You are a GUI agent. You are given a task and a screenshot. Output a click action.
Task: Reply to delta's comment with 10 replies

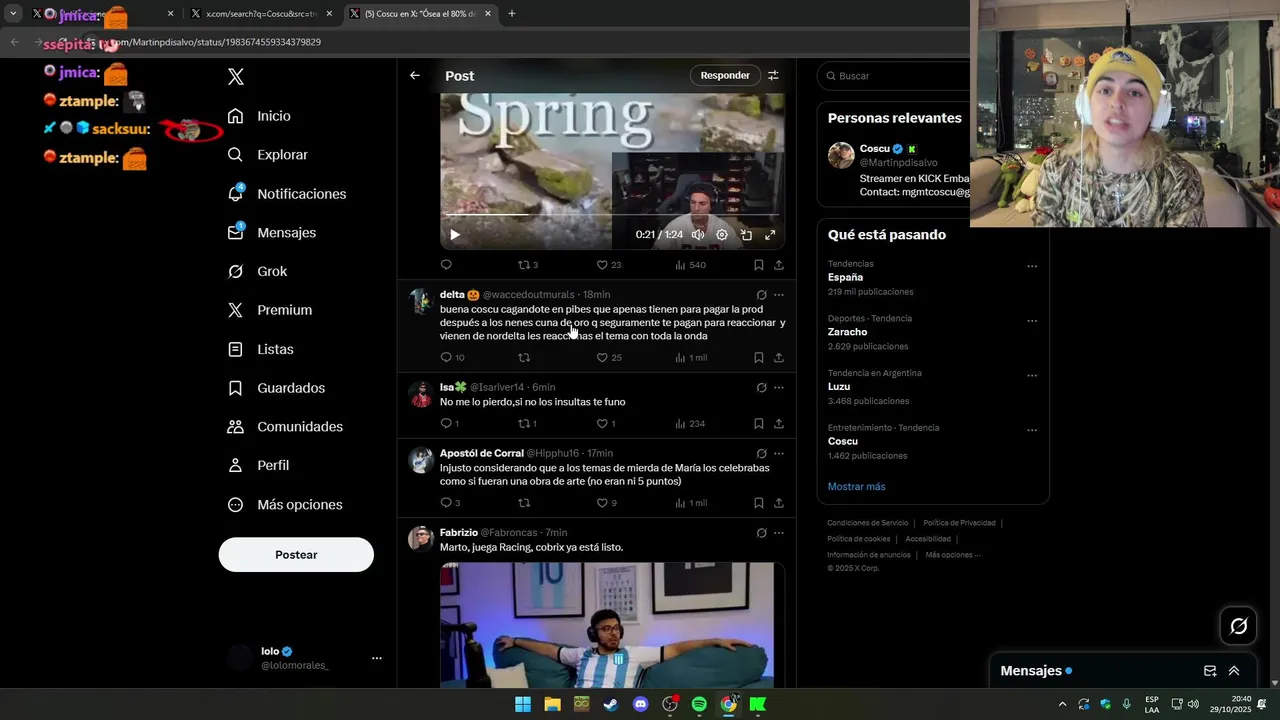point(452,357)
